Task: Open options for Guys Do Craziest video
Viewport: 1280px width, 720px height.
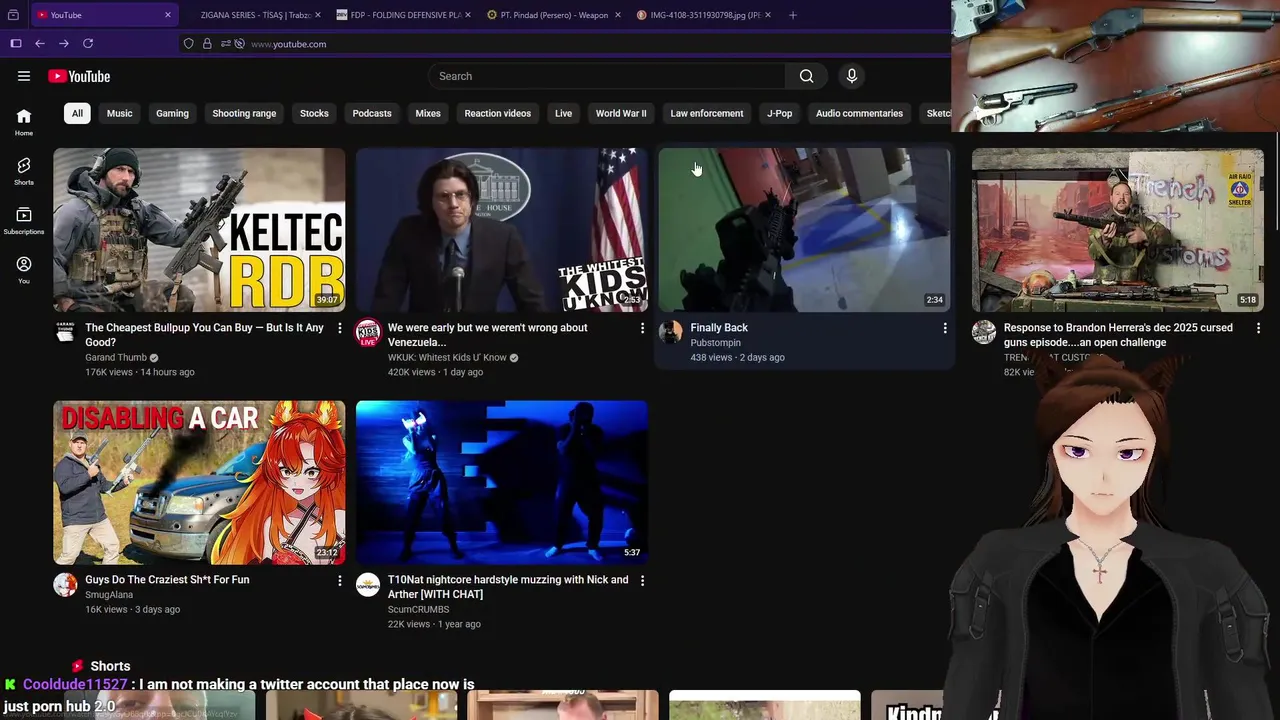Action: click(340, 580)
